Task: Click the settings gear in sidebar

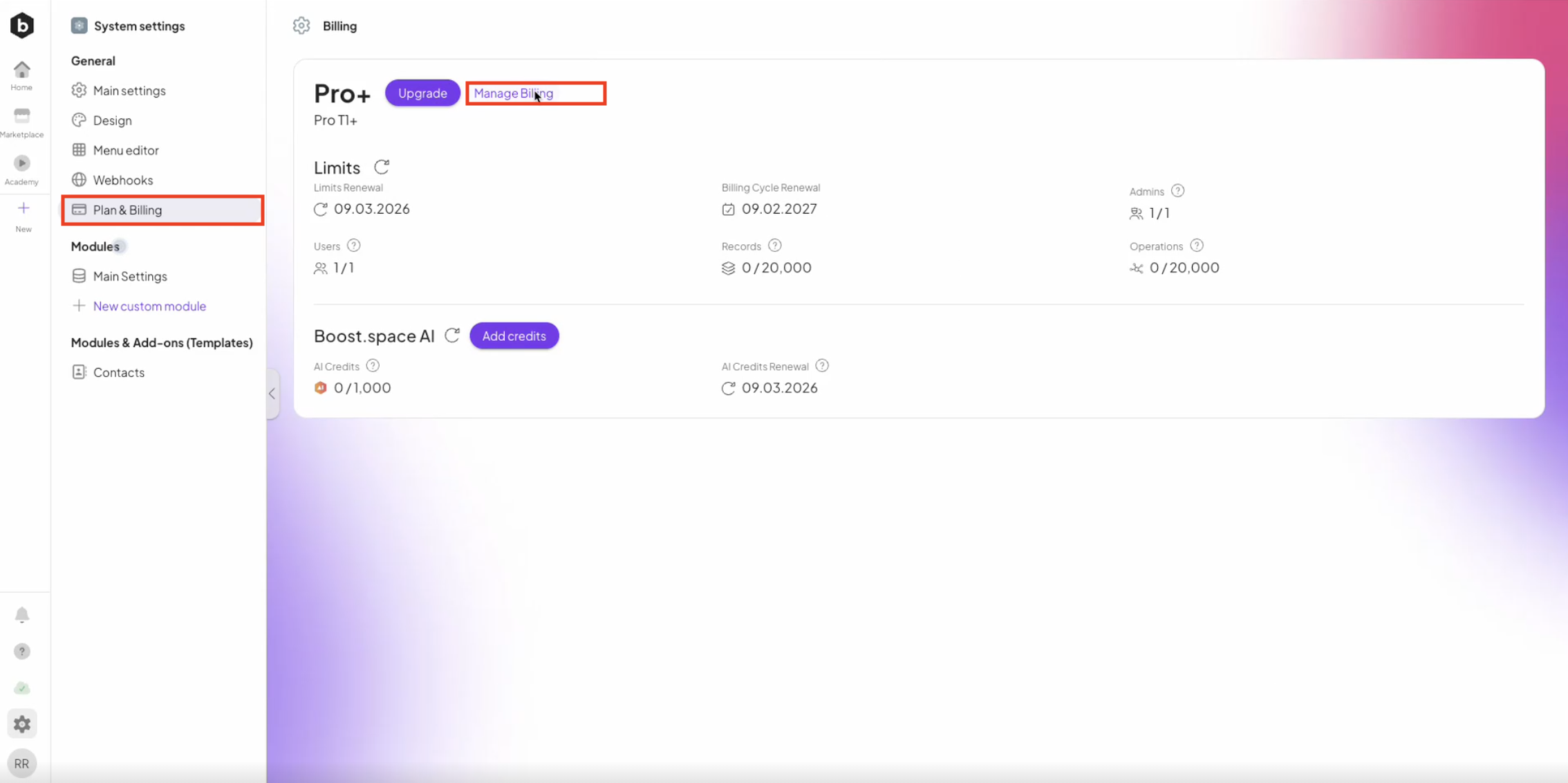Action: click(x=22, y=724)
